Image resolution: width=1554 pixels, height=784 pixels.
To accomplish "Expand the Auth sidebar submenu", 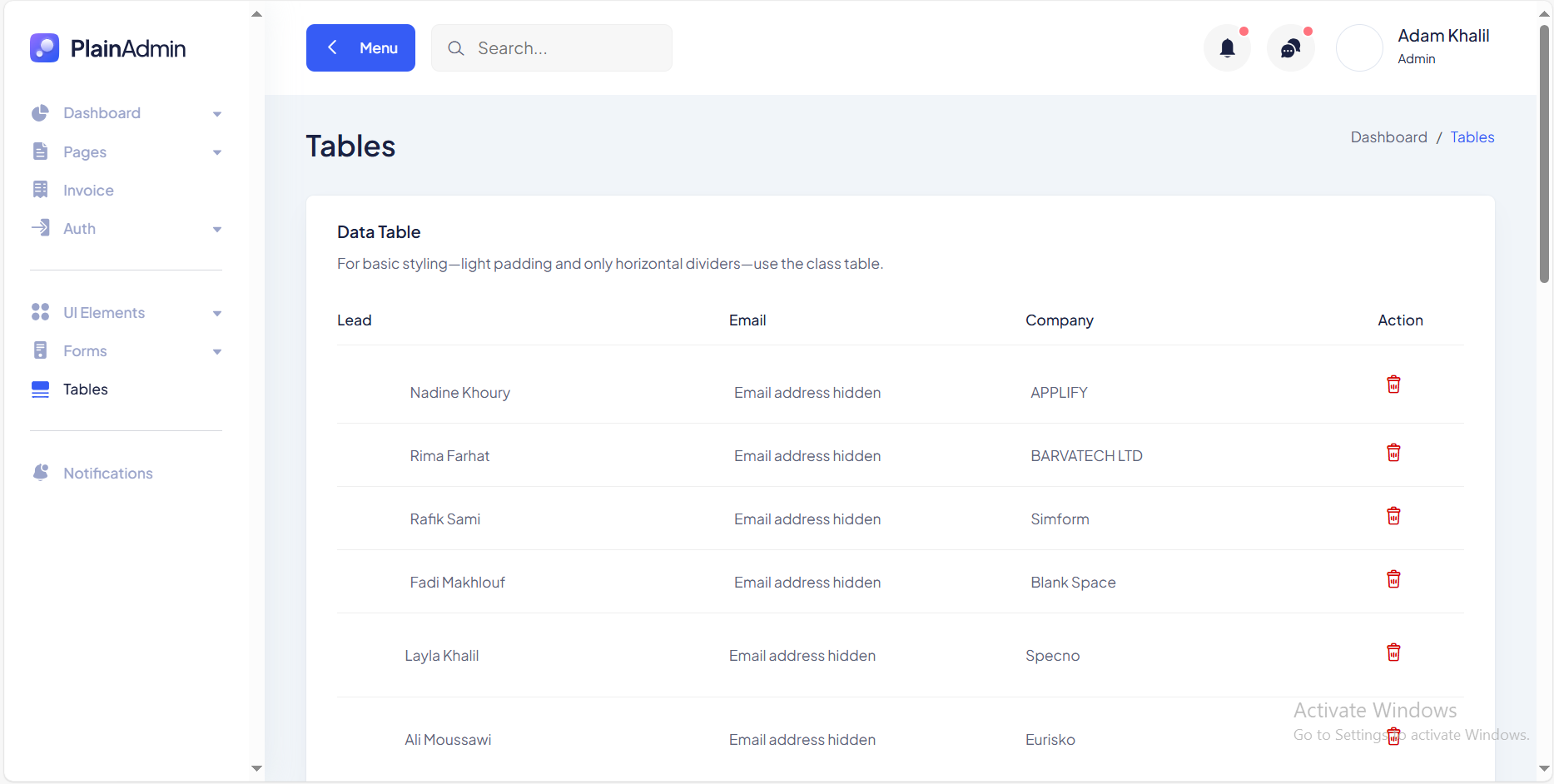I will coord(125,229).
